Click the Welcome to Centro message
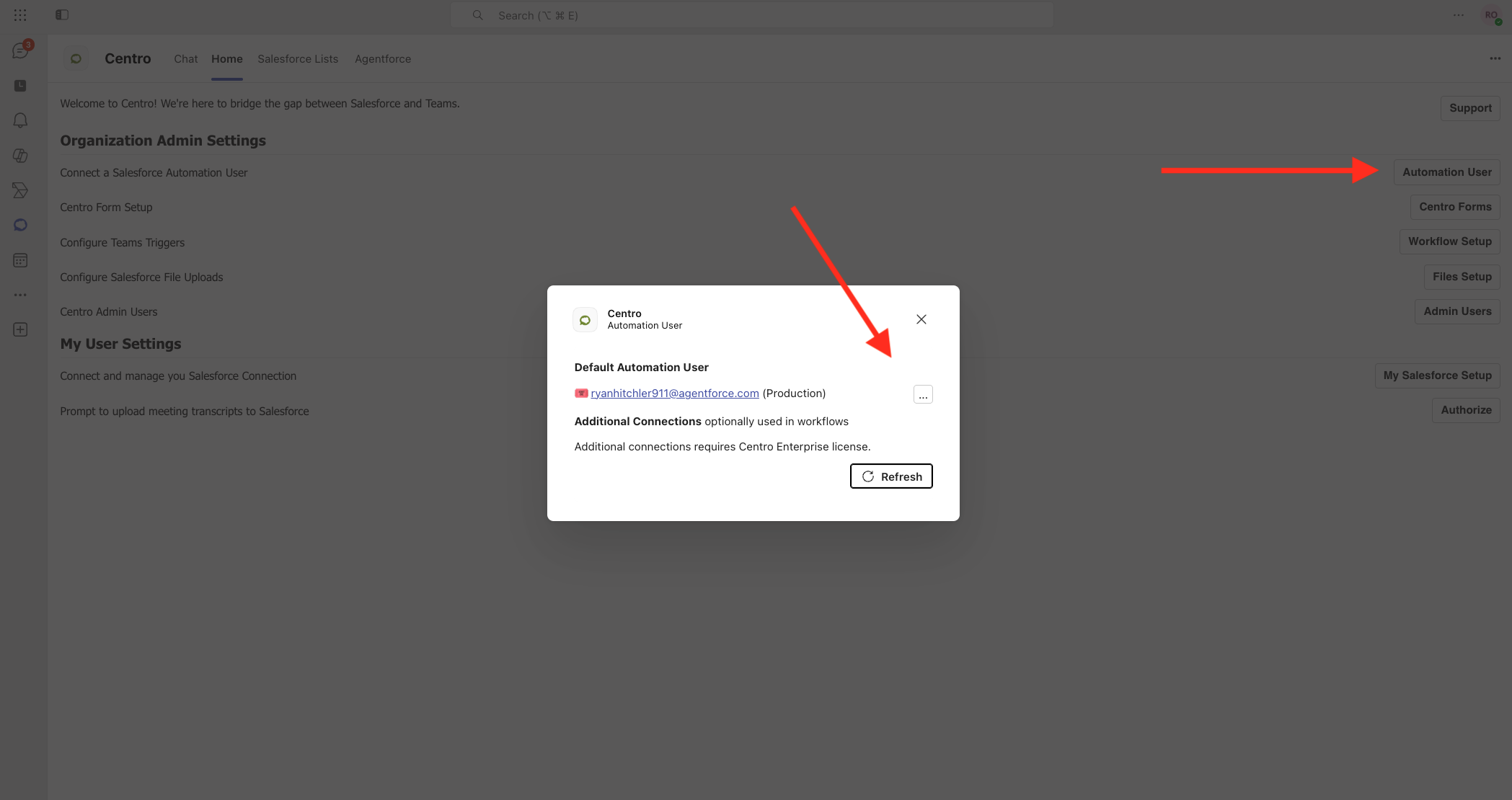 pyautogui.click(x=260, y=104)
